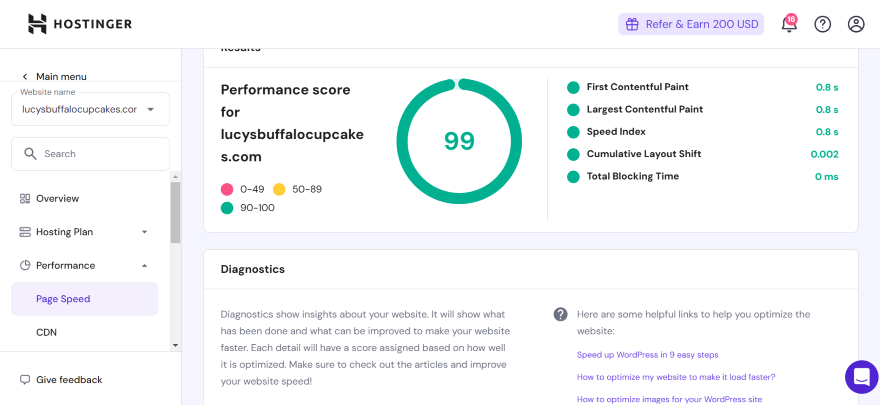
Task: Click the First Contentful Paint label
Action: click(x=638, y=87)
